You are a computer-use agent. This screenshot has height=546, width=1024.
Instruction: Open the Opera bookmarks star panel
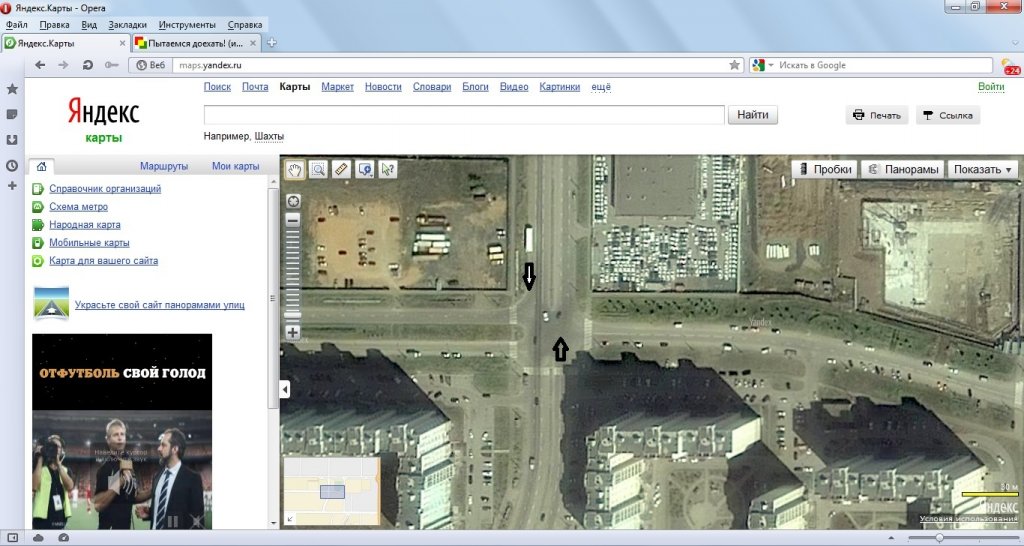click(12, 89)
